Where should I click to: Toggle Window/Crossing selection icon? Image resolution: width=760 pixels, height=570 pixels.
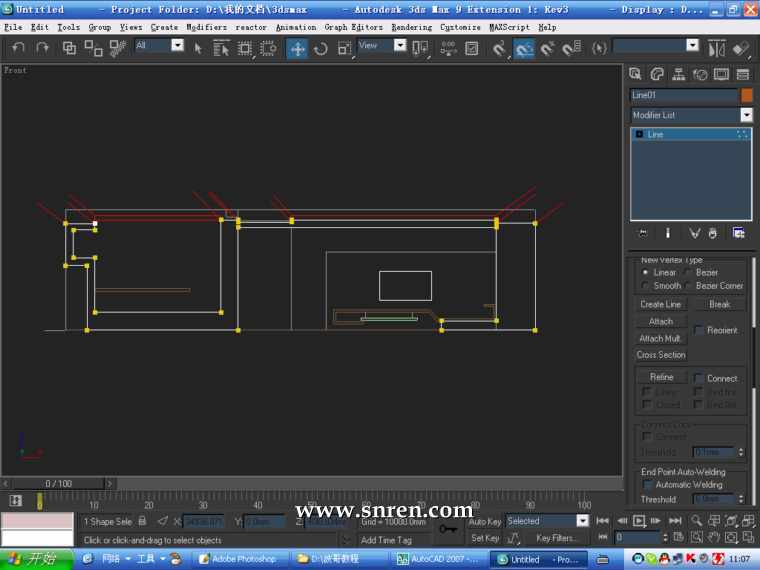[268, 48]
